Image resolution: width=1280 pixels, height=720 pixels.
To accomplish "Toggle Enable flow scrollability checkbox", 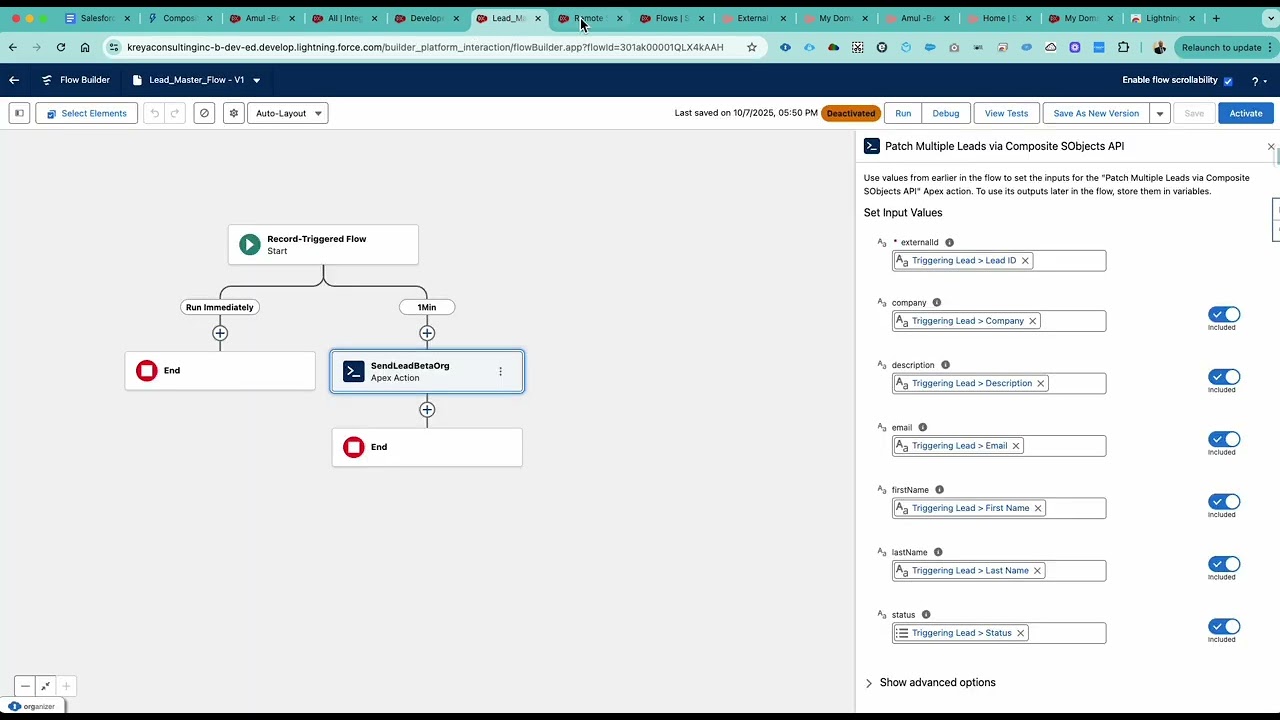I will 1228,81.
